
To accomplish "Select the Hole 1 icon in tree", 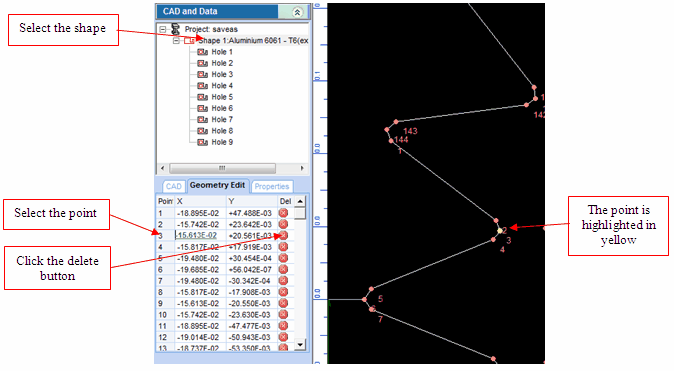I will coord(202,52).
